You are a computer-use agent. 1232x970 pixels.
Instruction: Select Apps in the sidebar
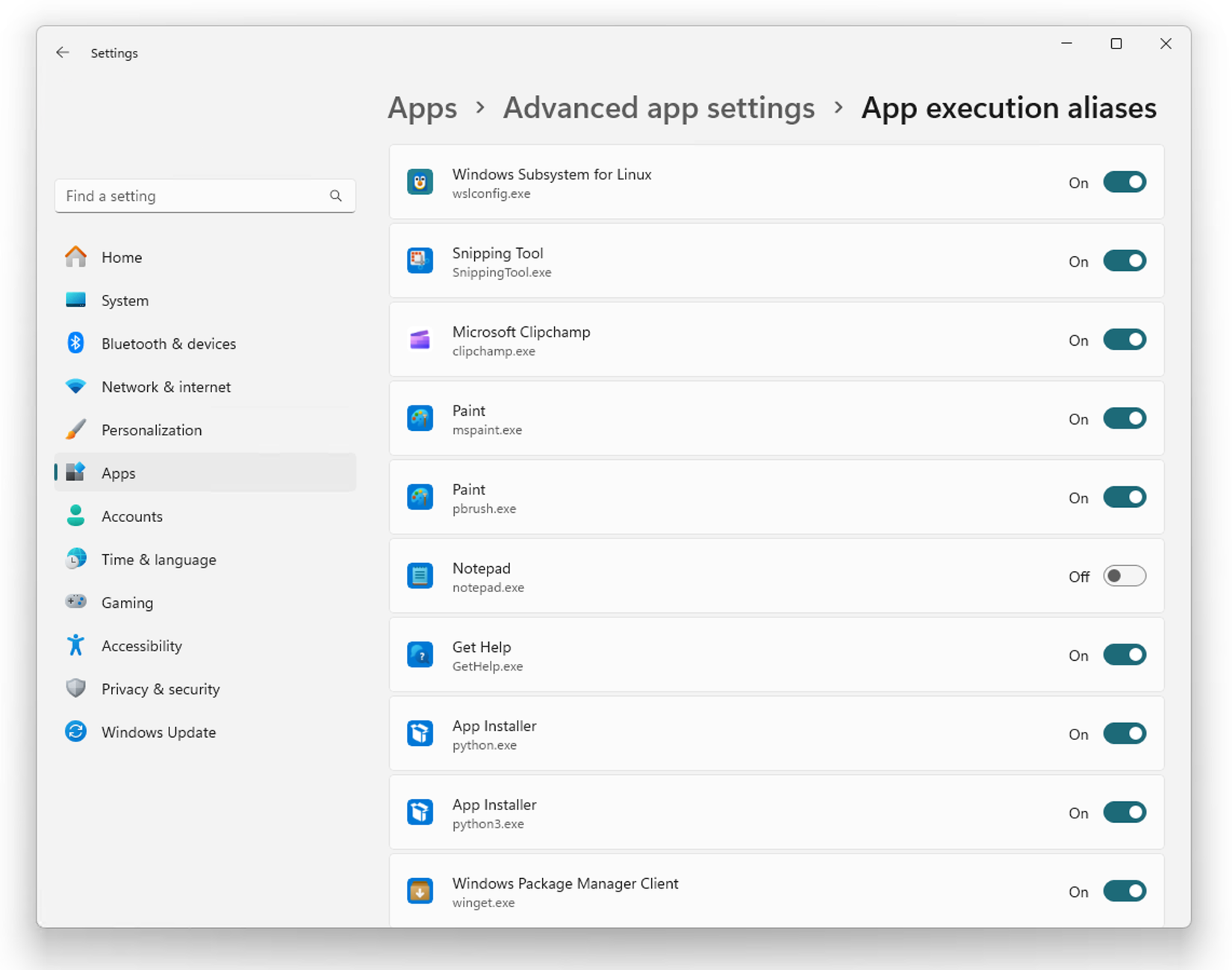[x=118, y=473]
